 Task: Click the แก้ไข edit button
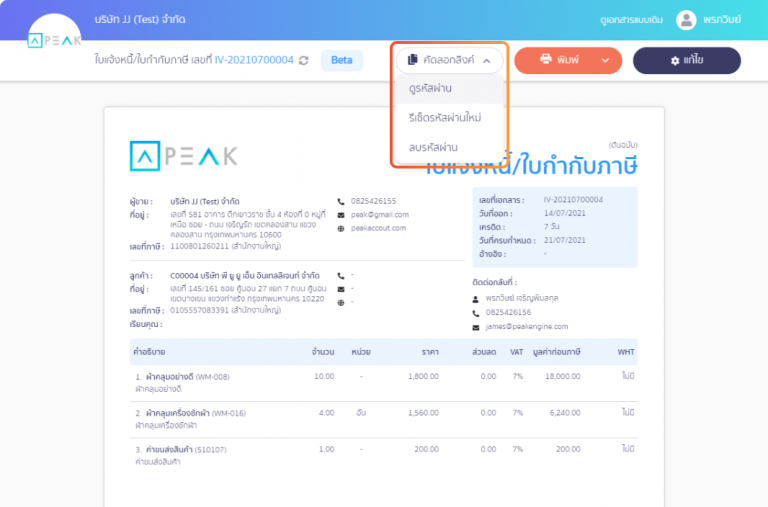click(687, 60)
